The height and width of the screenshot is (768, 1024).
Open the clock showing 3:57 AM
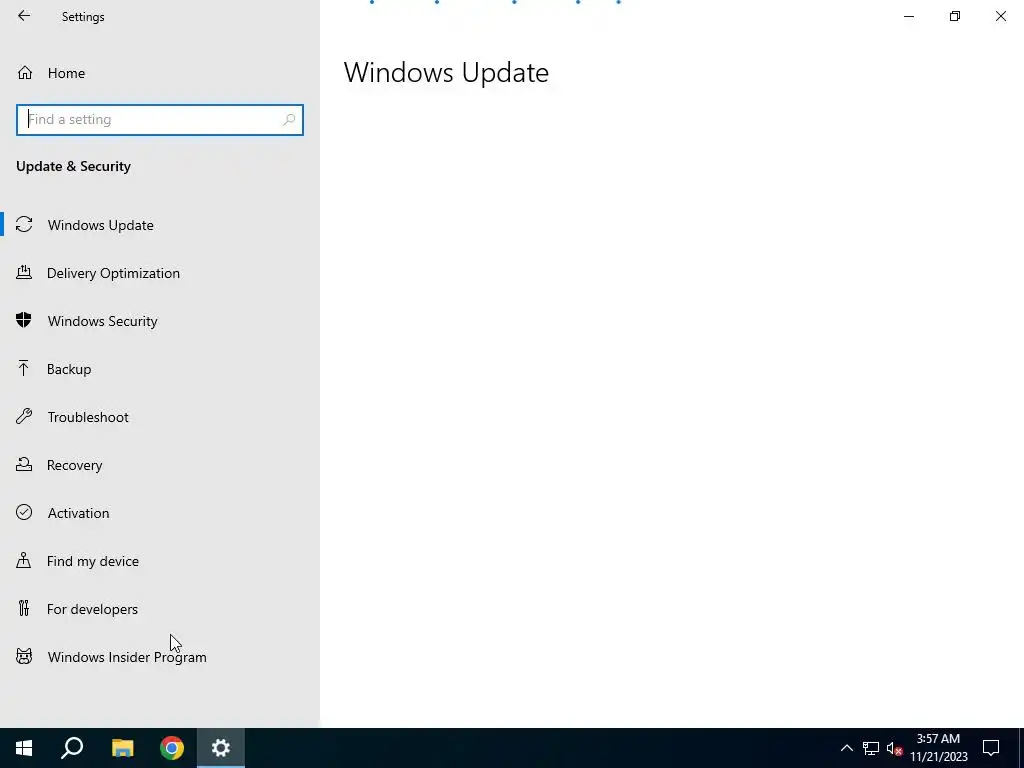(938, 748)
